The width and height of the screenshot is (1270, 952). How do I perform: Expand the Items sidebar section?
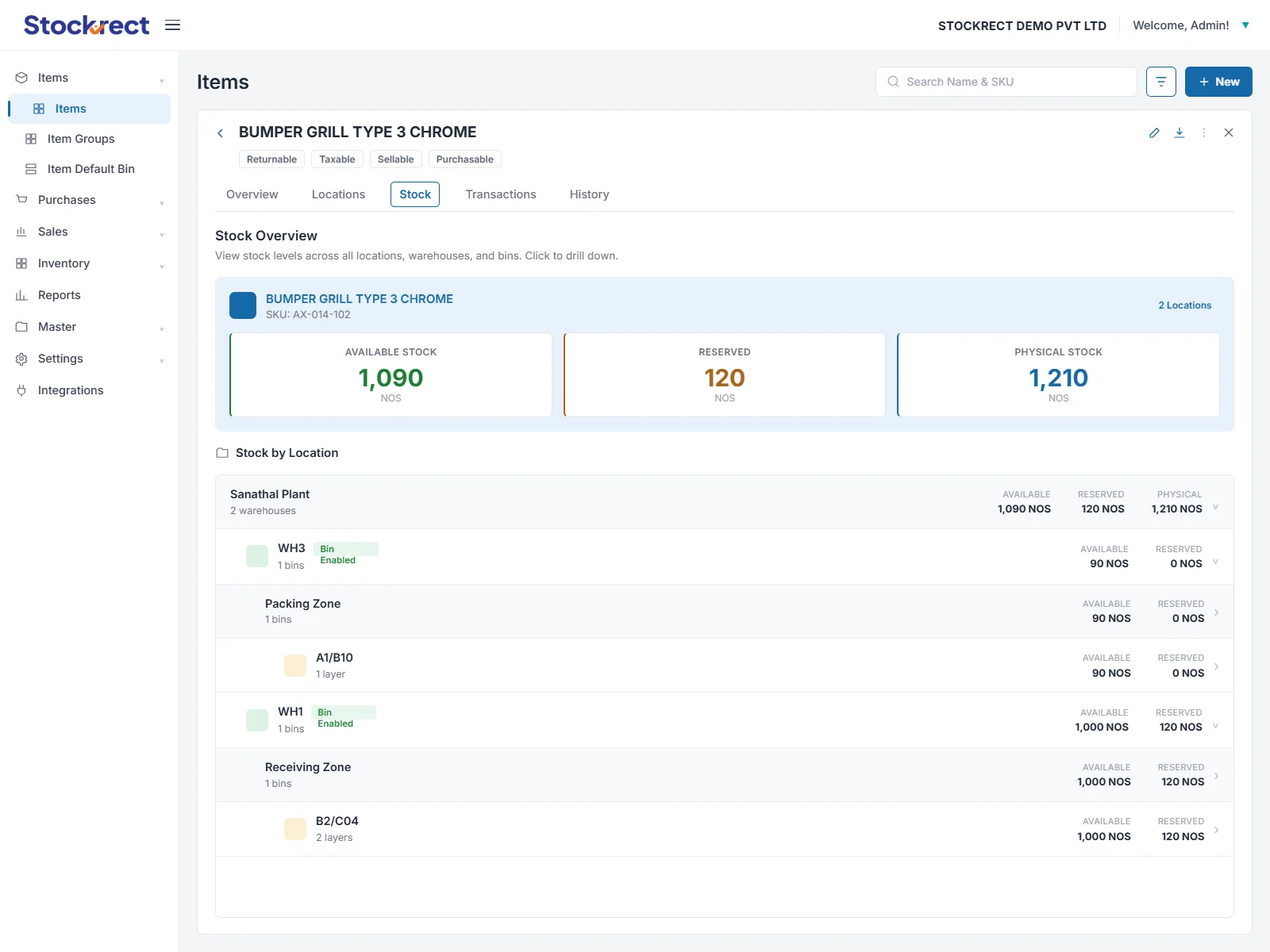[162, 80]
